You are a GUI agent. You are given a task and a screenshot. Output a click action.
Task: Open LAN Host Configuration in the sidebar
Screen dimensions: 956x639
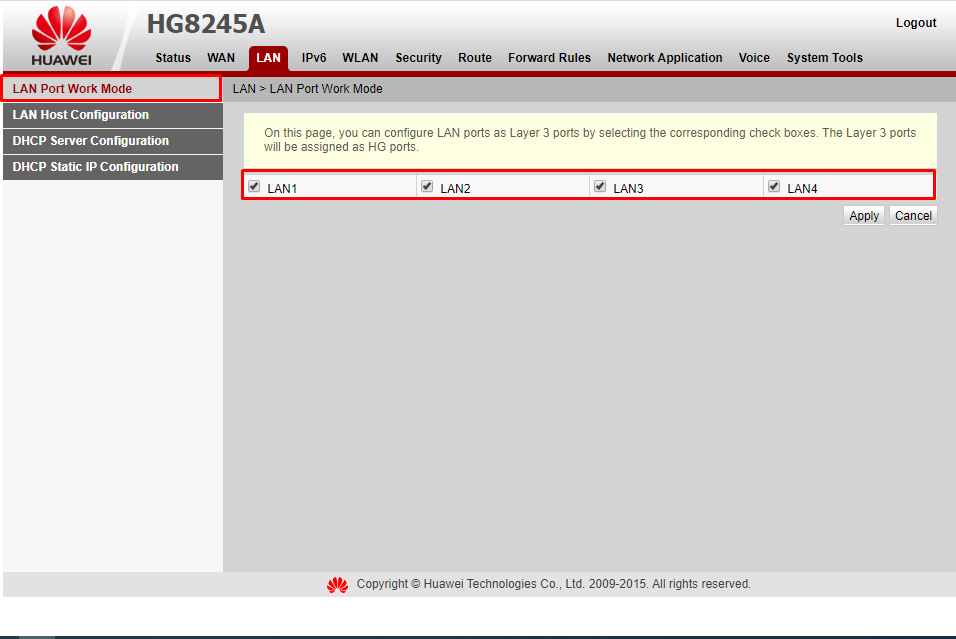(x=80, y=114)
